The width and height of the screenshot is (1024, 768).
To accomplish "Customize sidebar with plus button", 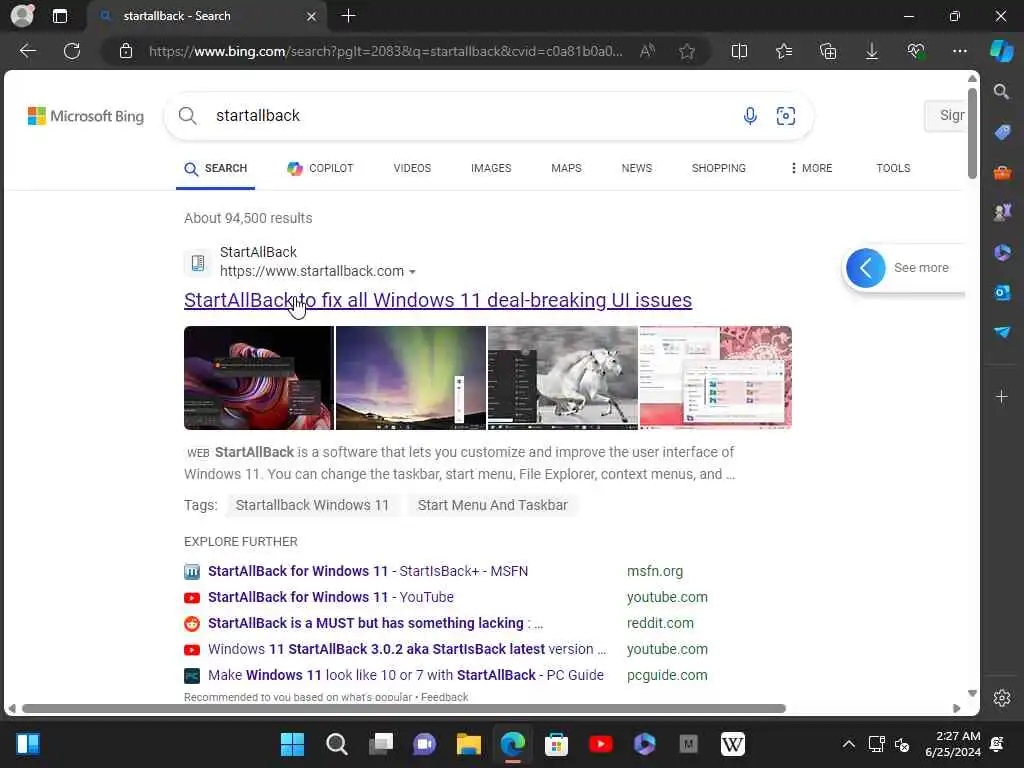I will 1001,396.
